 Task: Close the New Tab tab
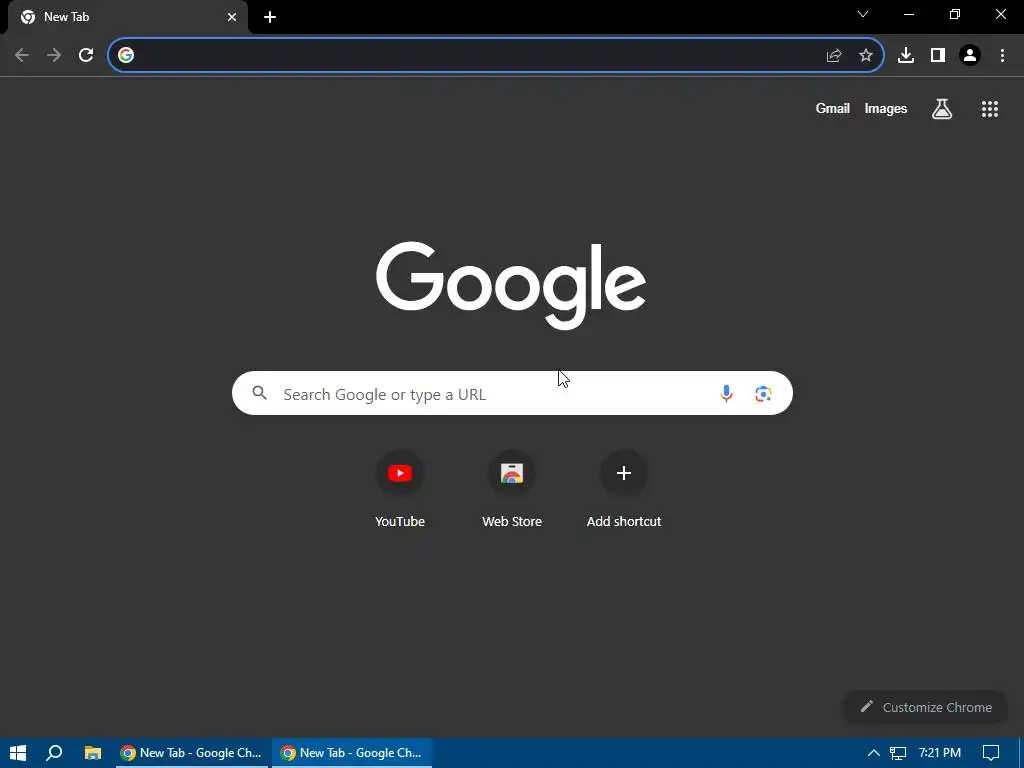click(x=232, y=17)
